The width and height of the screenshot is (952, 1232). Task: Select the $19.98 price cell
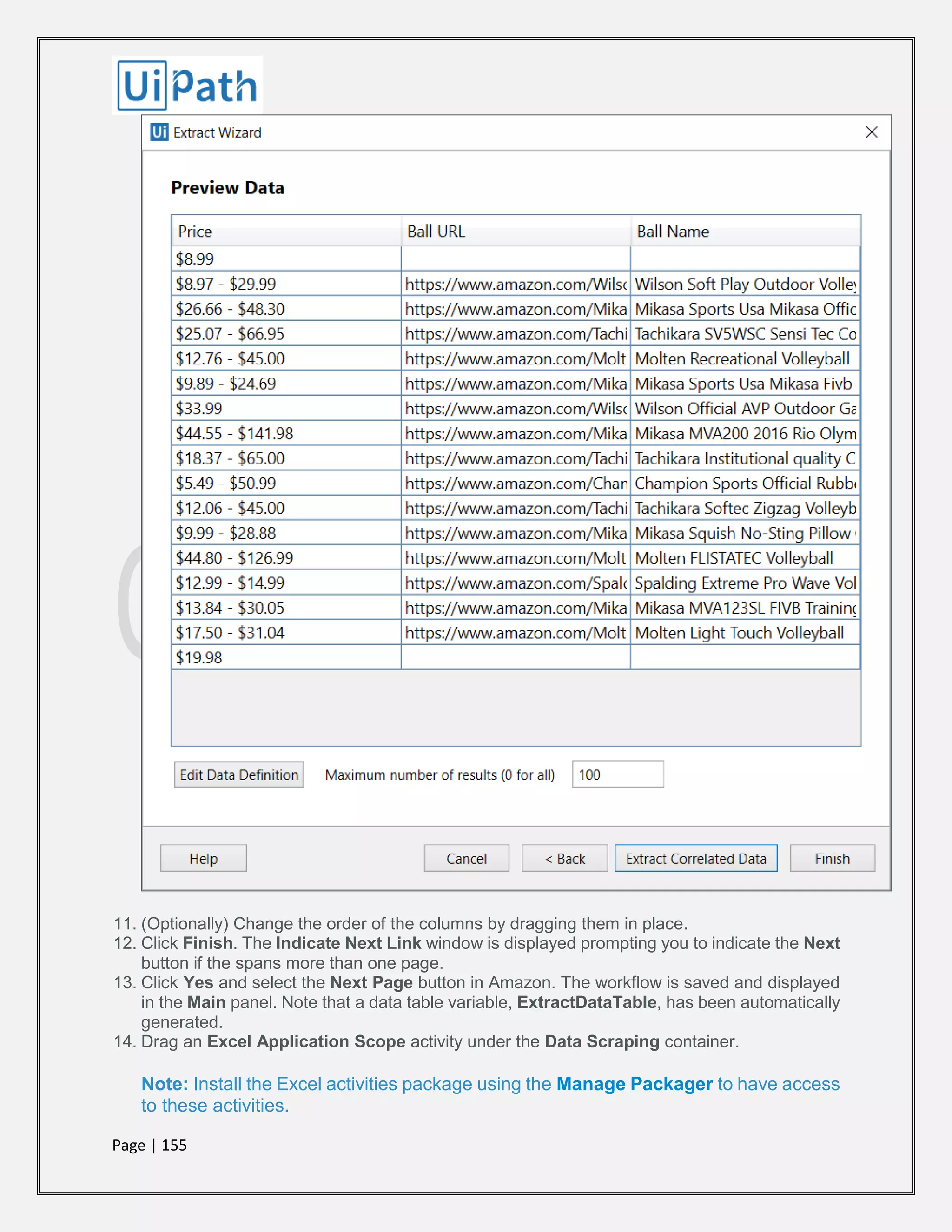pos(286,657)
